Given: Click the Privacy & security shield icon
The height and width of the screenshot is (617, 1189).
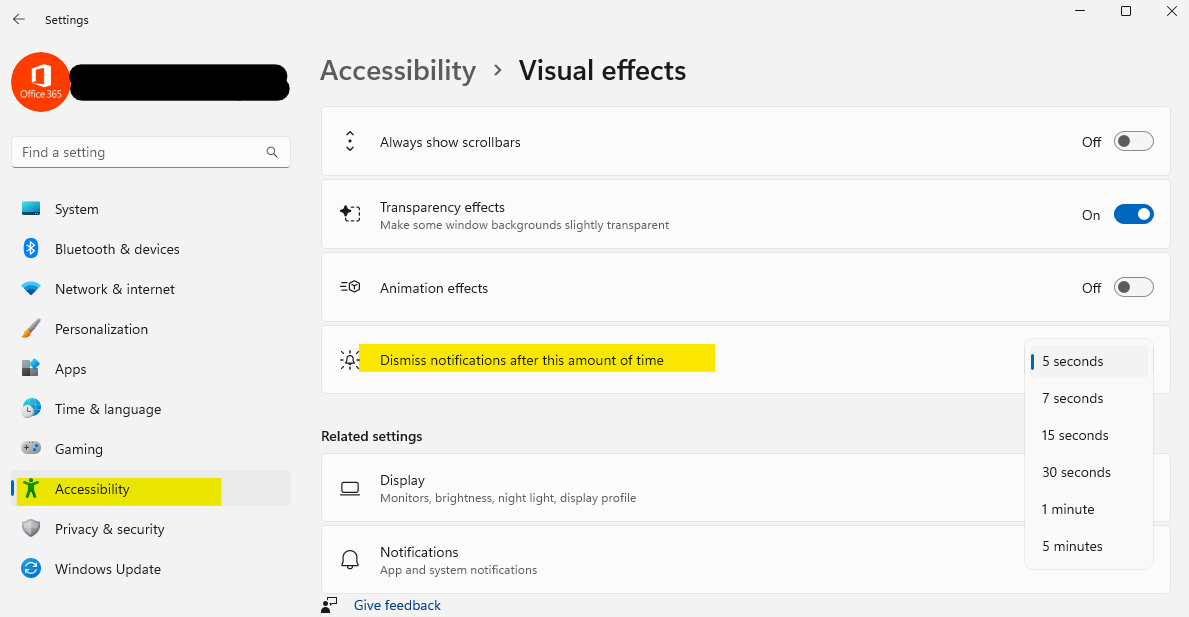Looking at the screenshot, I should pos(31,528).
